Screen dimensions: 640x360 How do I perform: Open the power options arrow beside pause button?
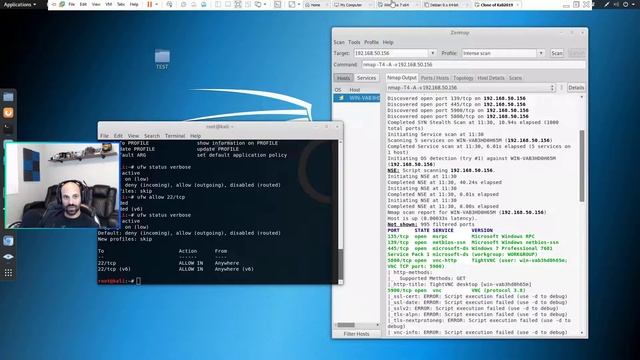point(157,4)
